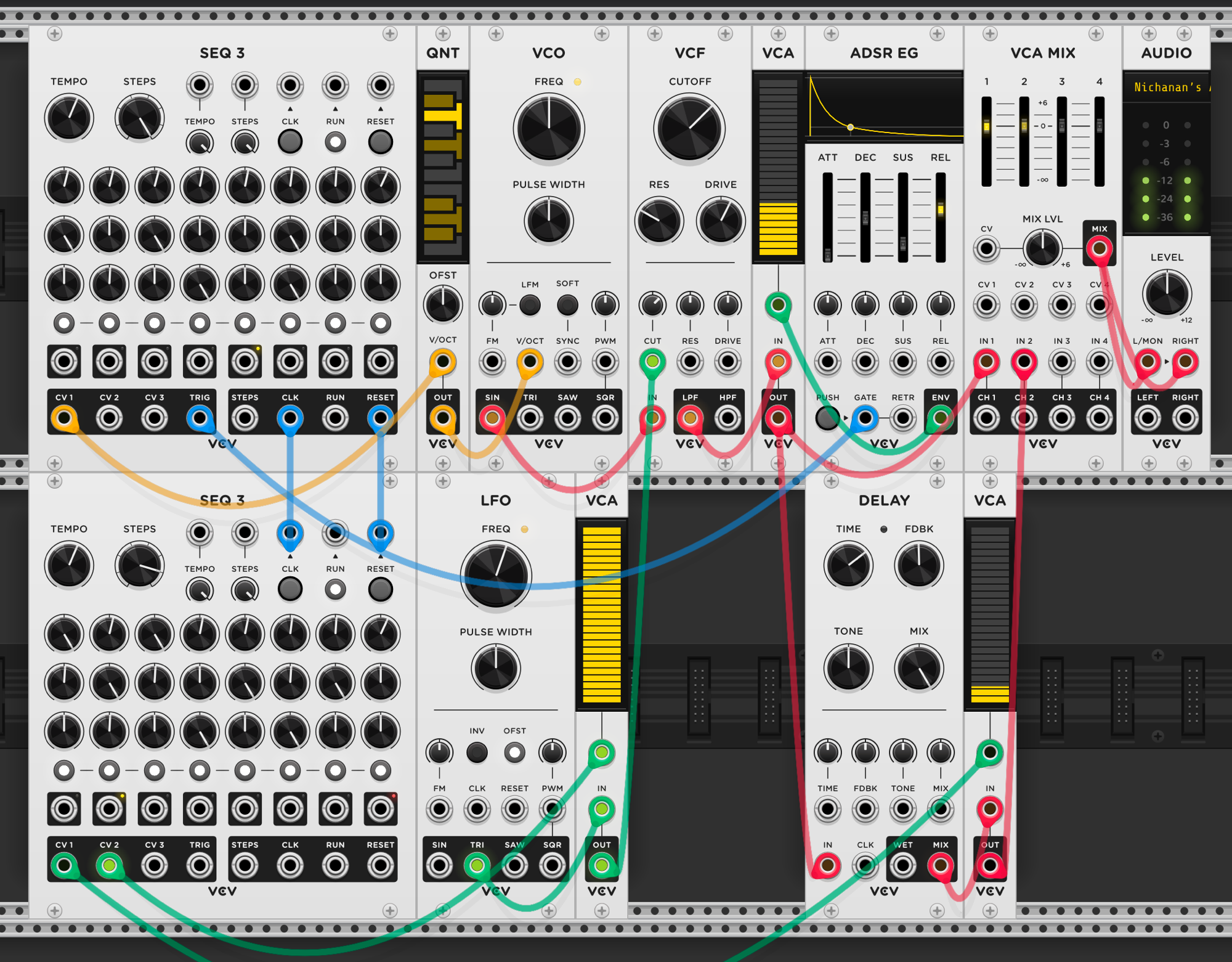Click the top SEQ 3 STEPS knob

point(139,118)
